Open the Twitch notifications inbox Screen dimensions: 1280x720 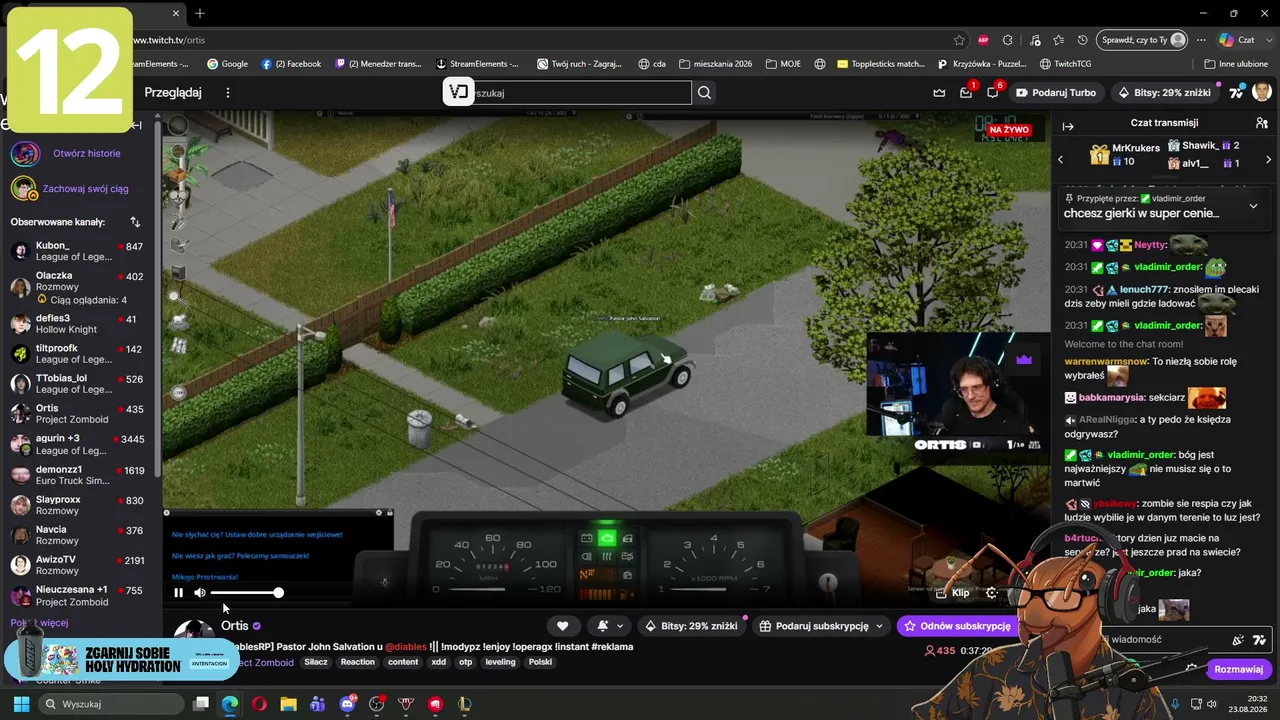(966, 92)
